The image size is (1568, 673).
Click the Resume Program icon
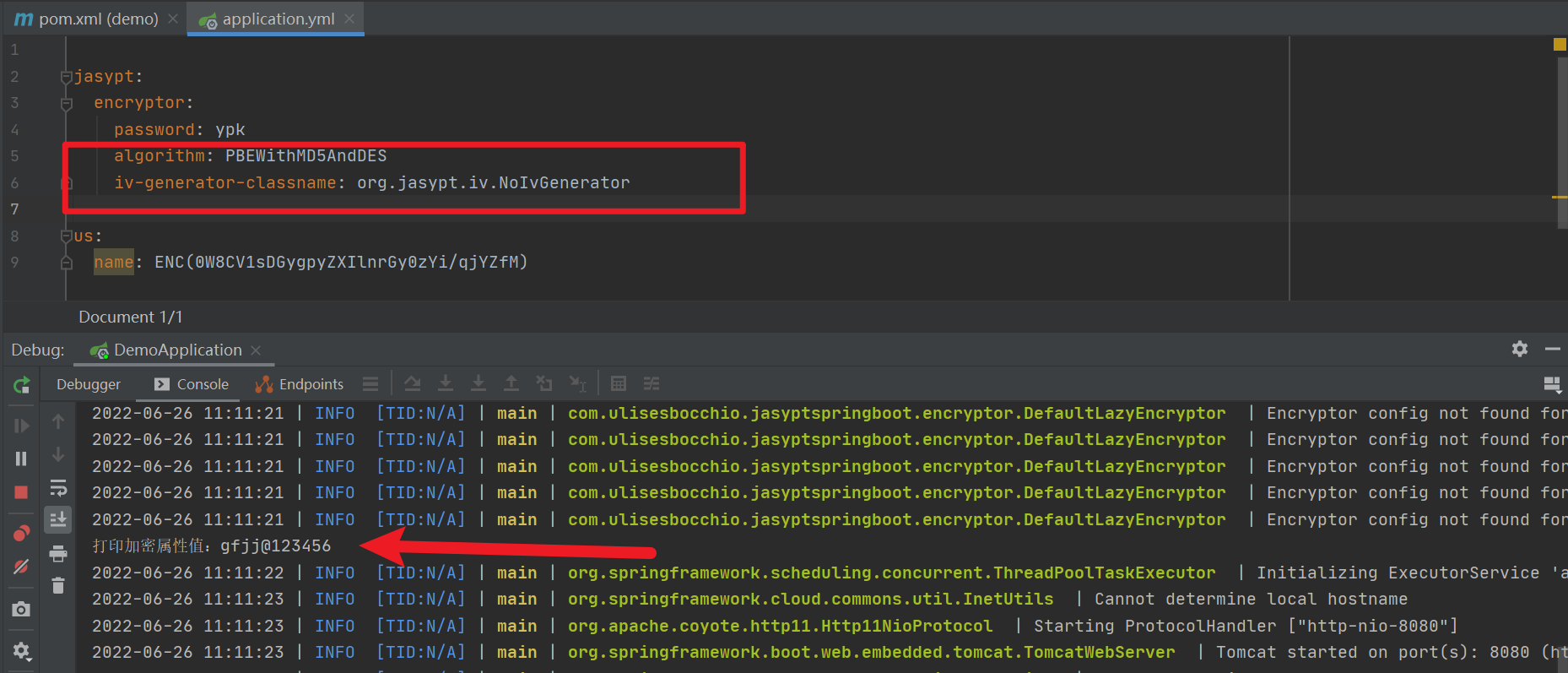pyautogui.click(x=21, y=426)
